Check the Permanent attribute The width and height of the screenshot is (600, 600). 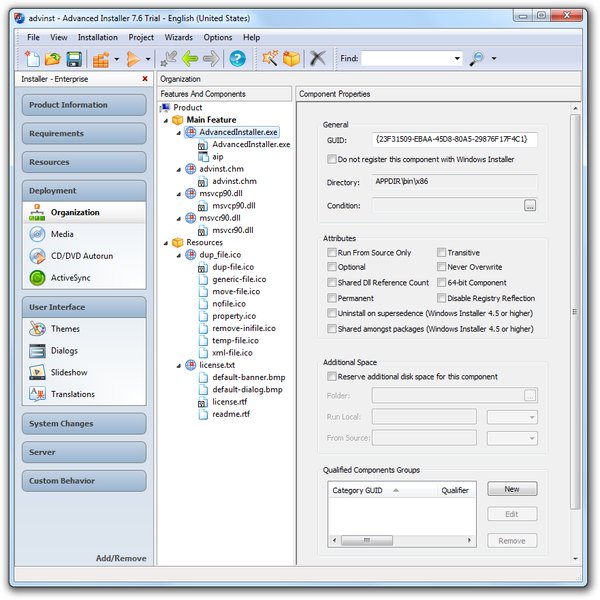[x=331, y=298]
